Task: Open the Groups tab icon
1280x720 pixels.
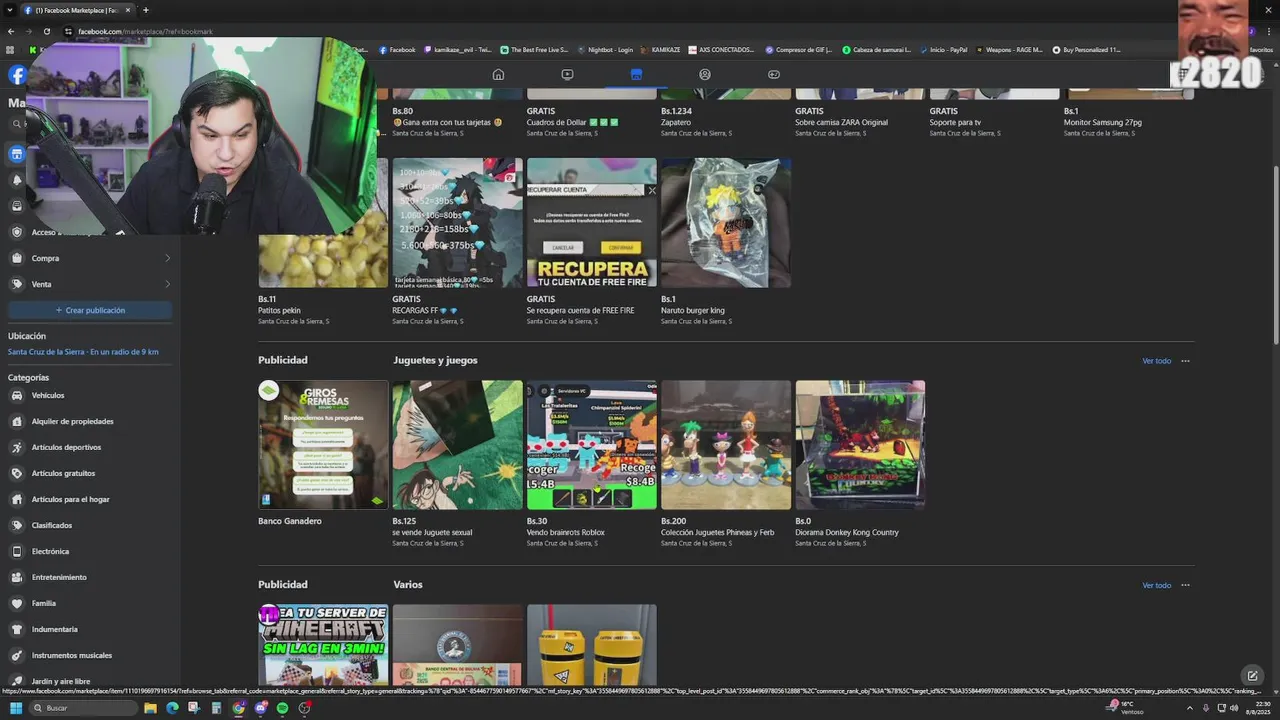Action: [705, 74]
